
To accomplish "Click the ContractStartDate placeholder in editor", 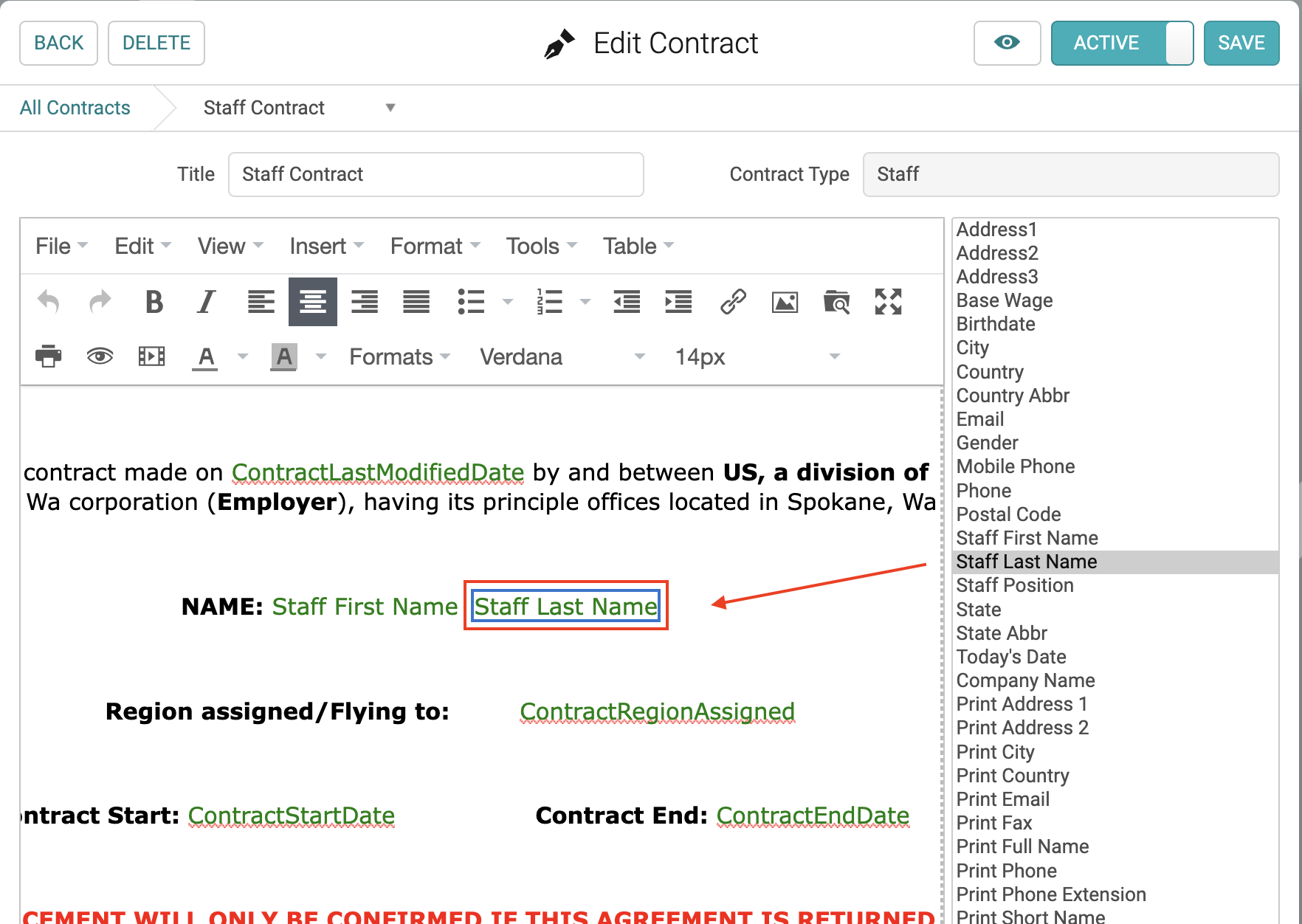I will pos(292,816).
